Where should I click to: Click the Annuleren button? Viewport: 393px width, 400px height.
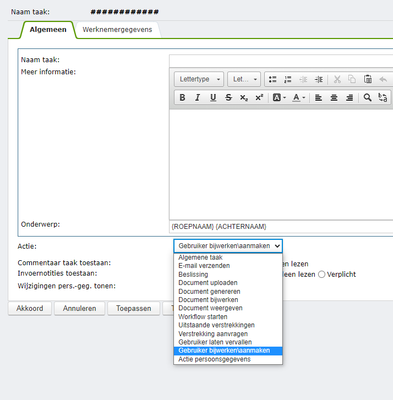[x=79, y=308]
